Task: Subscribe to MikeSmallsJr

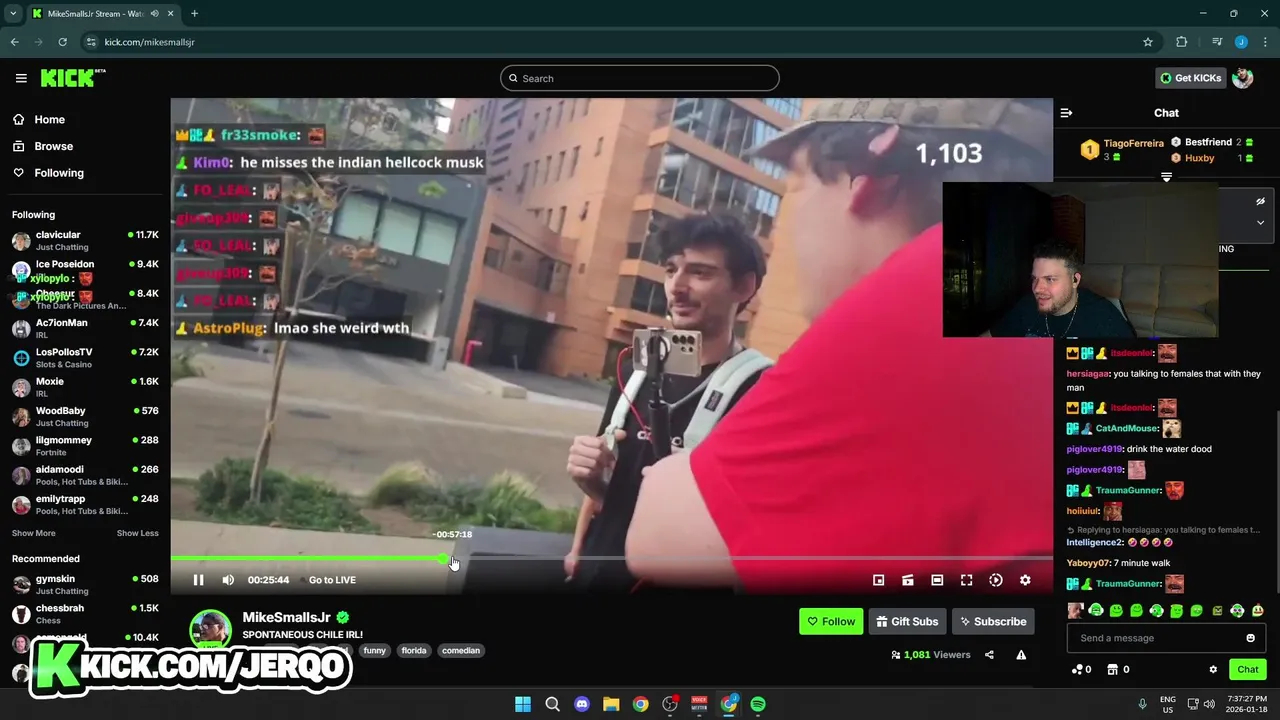Action: coord(993,621)
